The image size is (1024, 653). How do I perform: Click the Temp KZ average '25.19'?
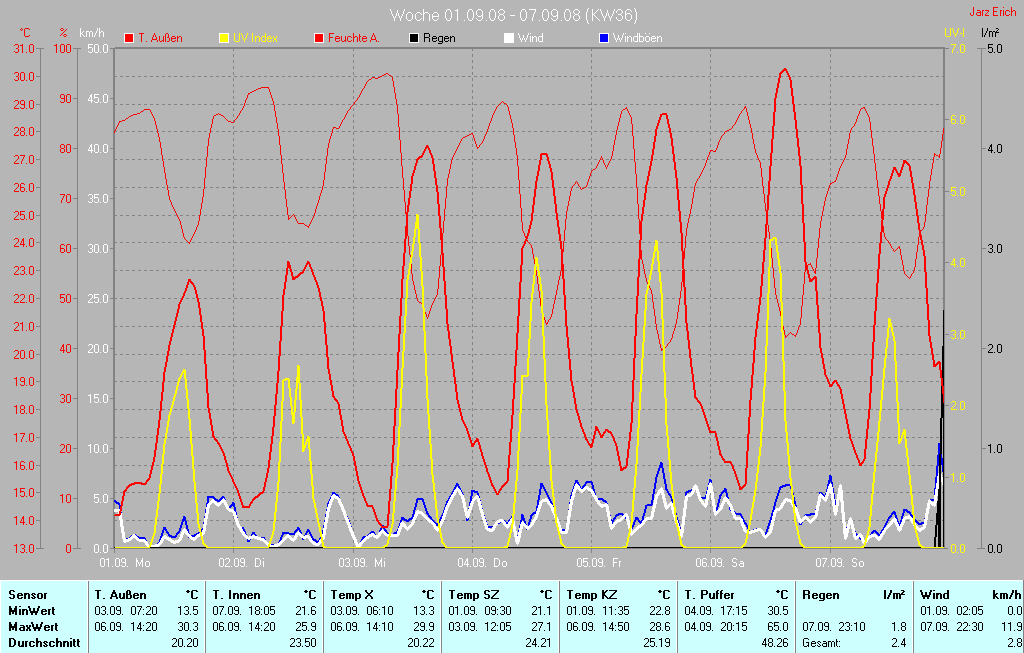click(x=656, y=643)
